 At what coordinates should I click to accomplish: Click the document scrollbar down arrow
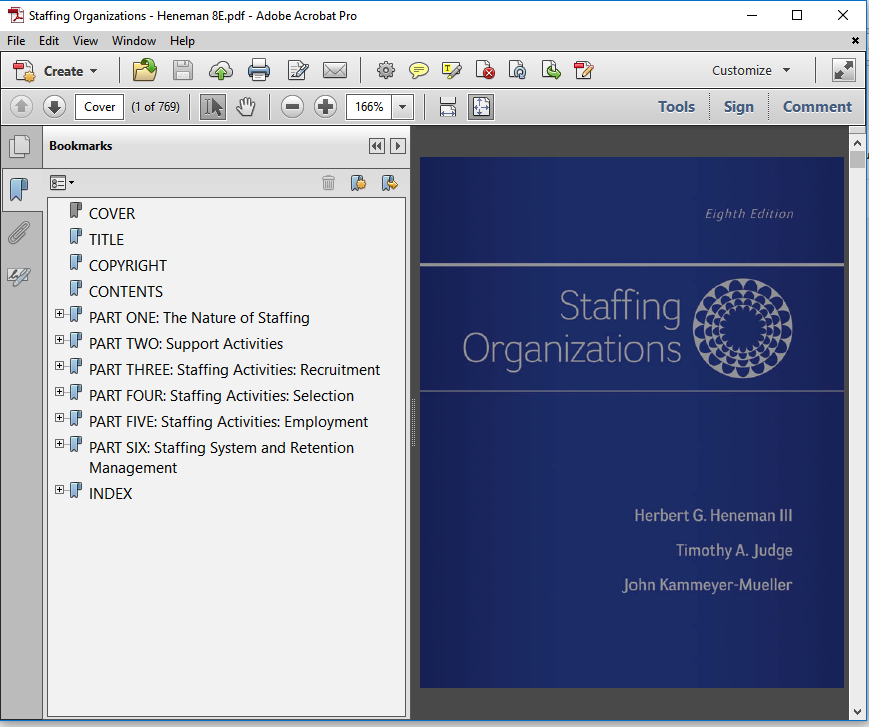point(857,711)
